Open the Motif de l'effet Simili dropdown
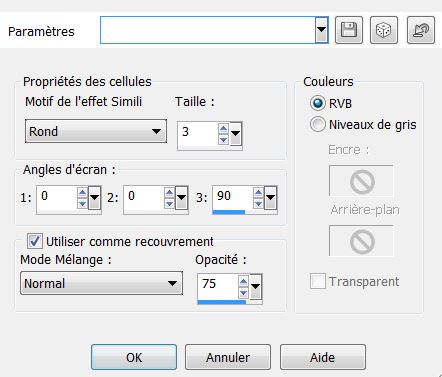This screenshot has height=377, width=442. (96, 131)
